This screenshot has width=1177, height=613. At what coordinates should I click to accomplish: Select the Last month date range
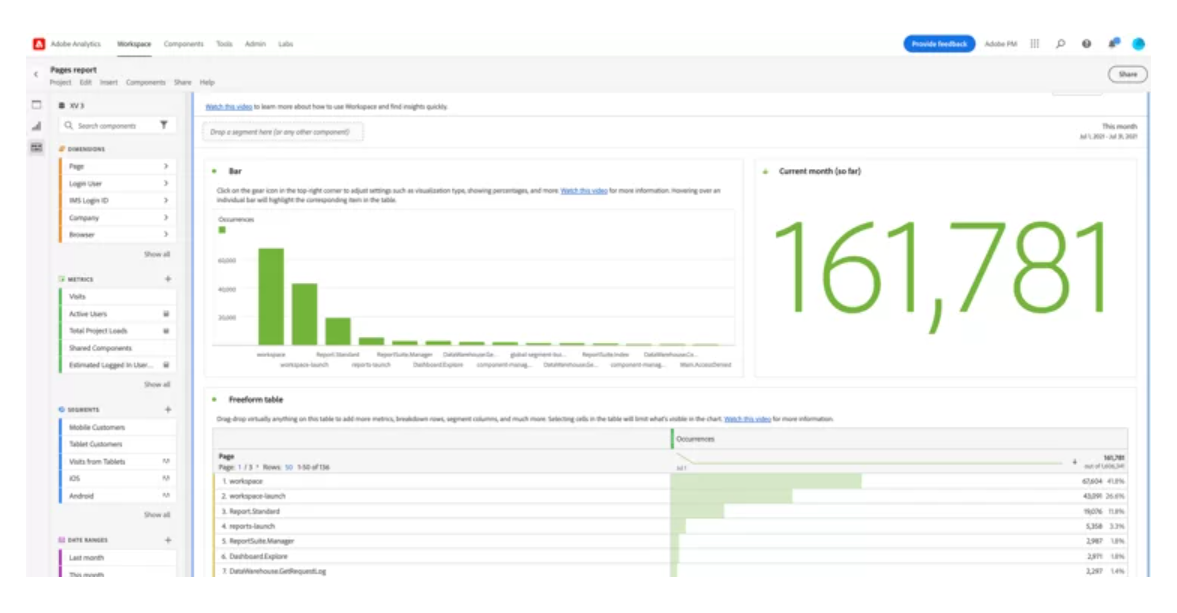118,557
